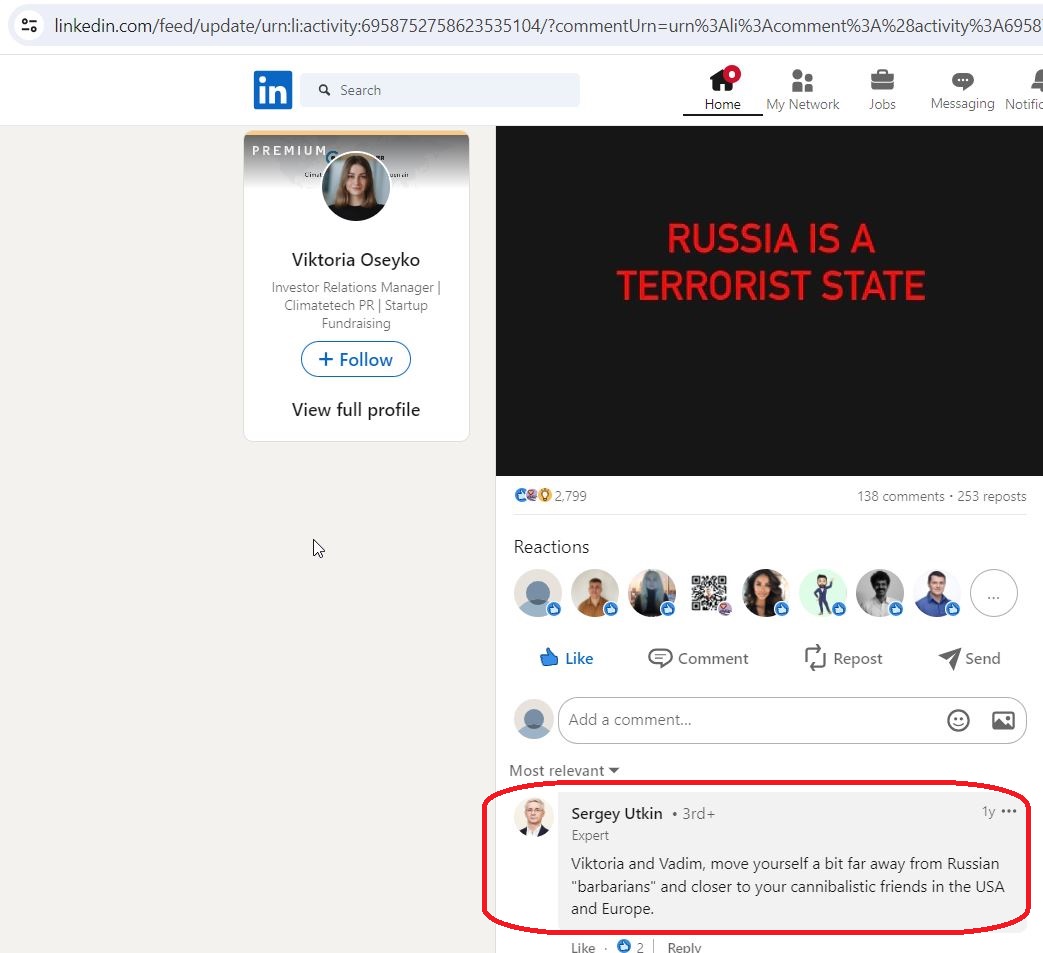Like Sergey Utkin's comment
Screen dimensions: 1043x953
(x=583, y=947)
